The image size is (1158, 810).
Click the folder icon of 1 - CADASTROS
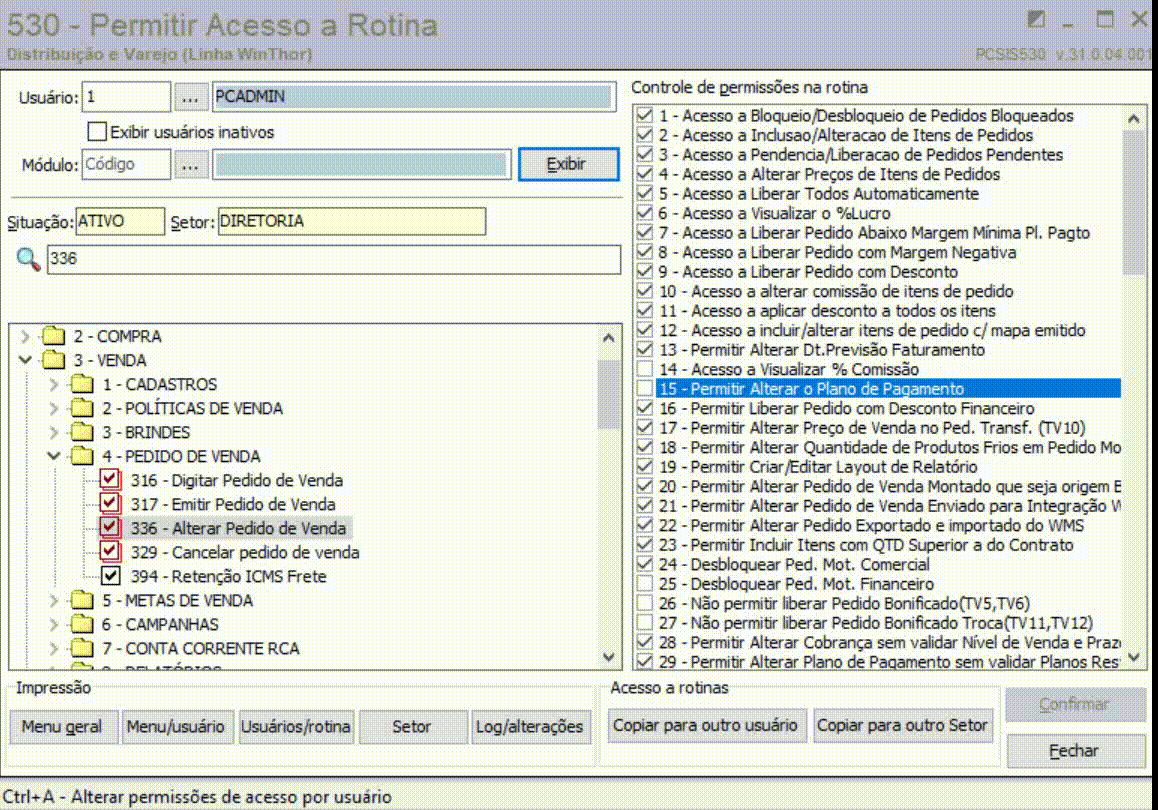[x=82, y=385]
